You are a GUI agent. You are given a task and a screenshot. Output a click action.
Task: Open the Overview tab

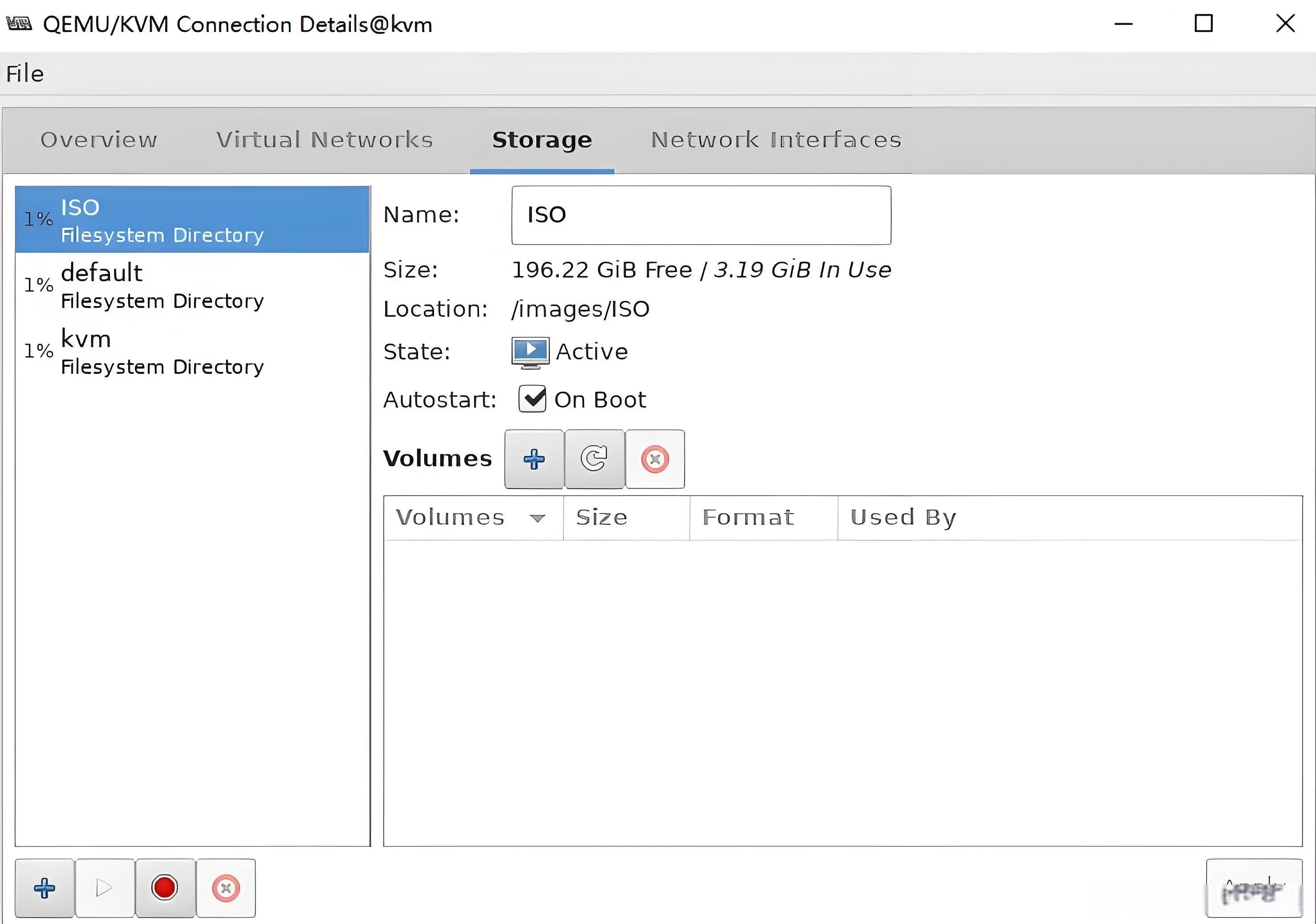coord(98,140)
